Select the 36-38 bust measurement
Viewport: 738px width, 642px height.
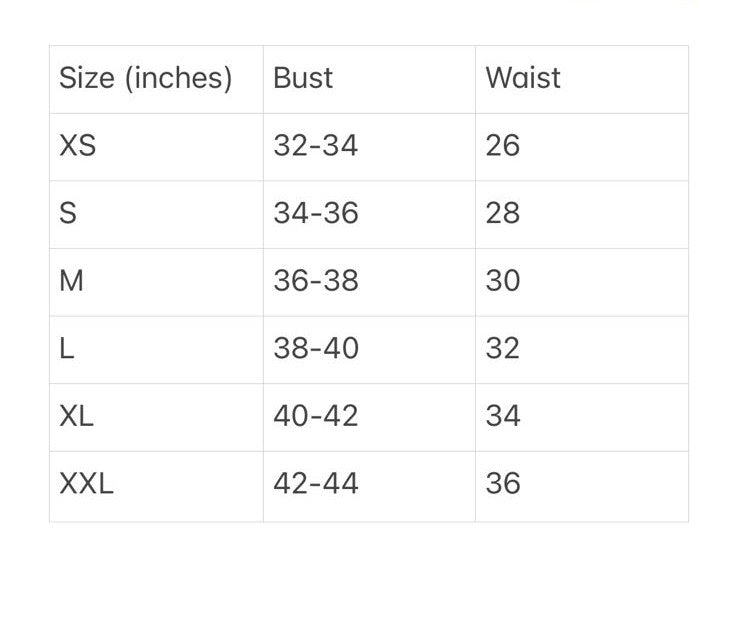tap(315, 281)
